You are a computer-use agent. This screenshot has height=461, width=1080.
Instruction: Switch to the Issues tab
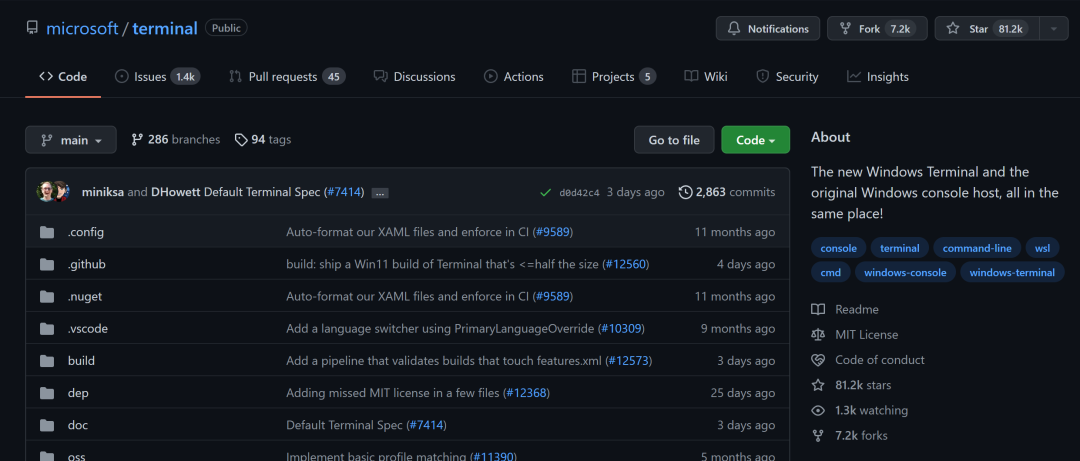point(158,76)
